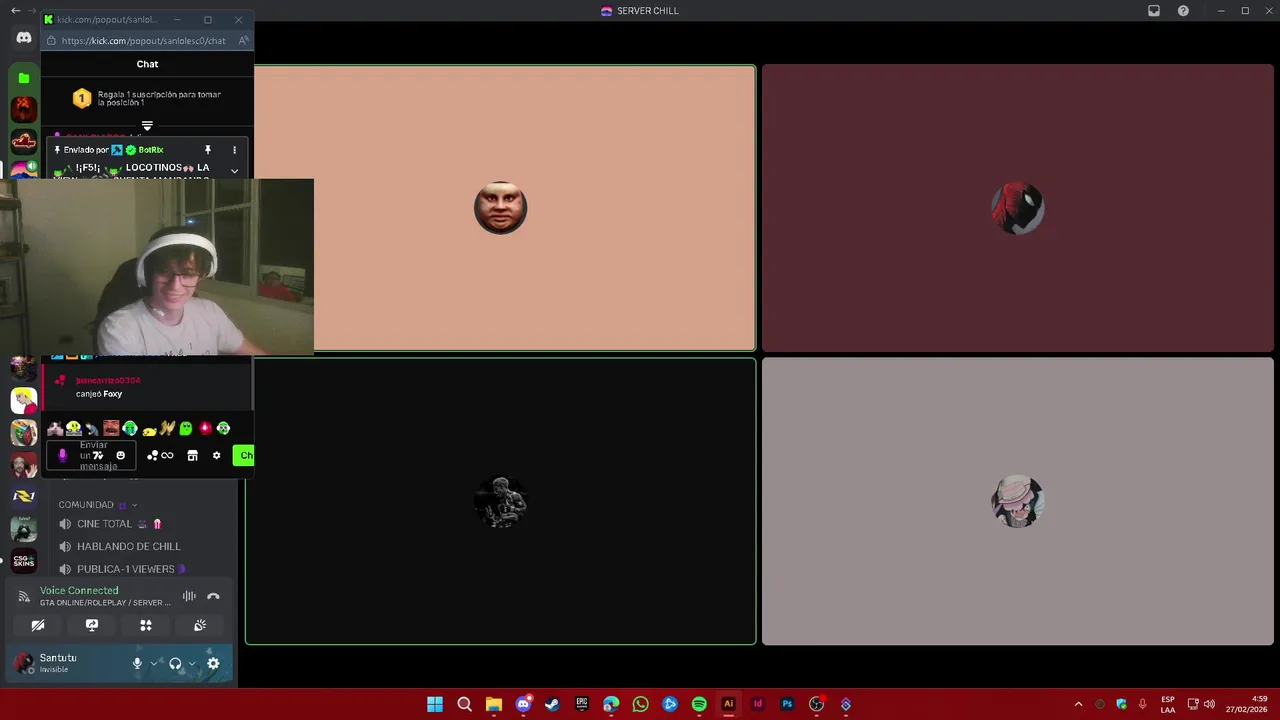
Task: Insert the red drop quick emote
Action: (x=205, y=428)
